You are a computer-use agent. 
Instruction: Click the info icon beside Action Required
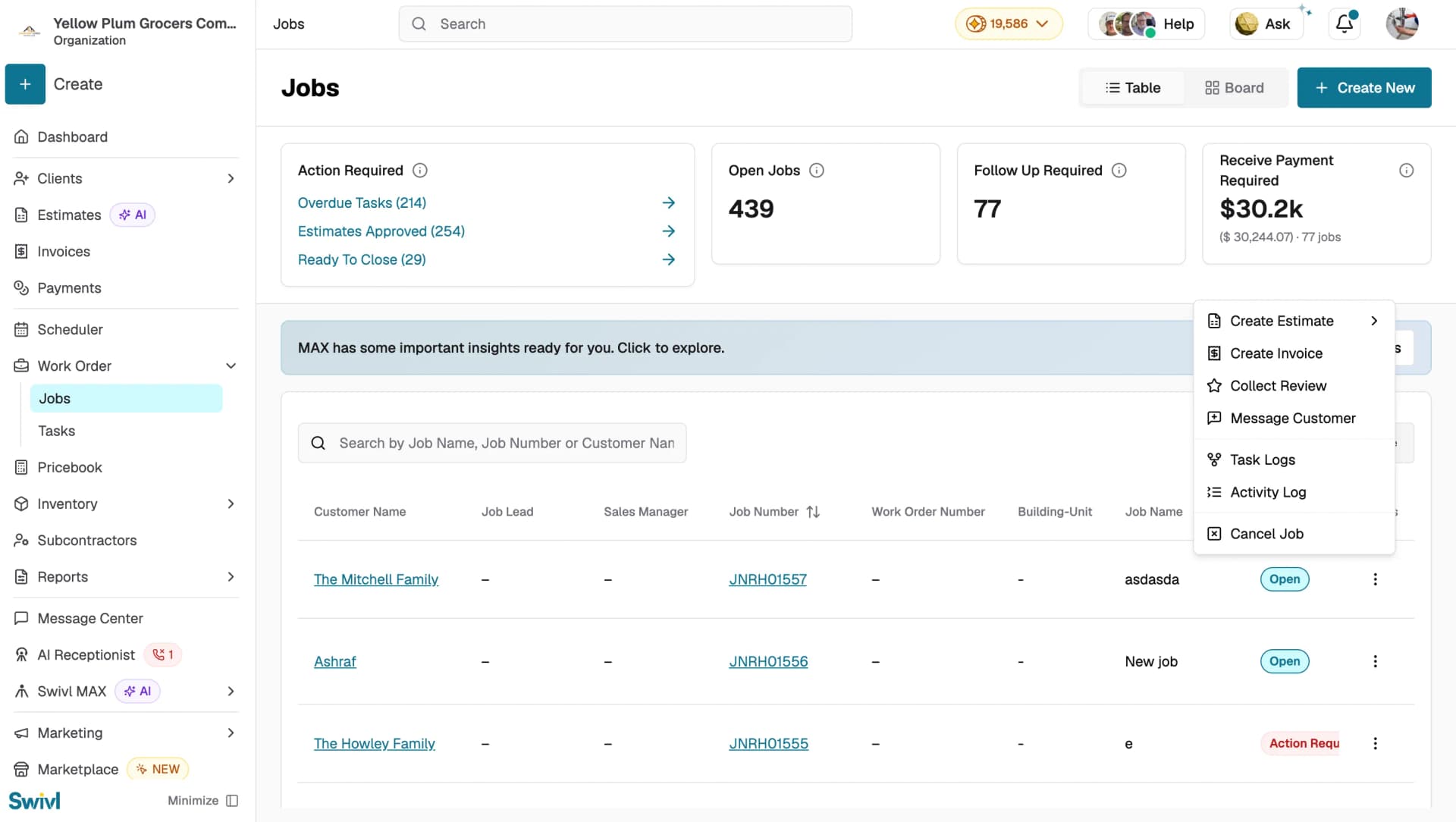(419, 171)
